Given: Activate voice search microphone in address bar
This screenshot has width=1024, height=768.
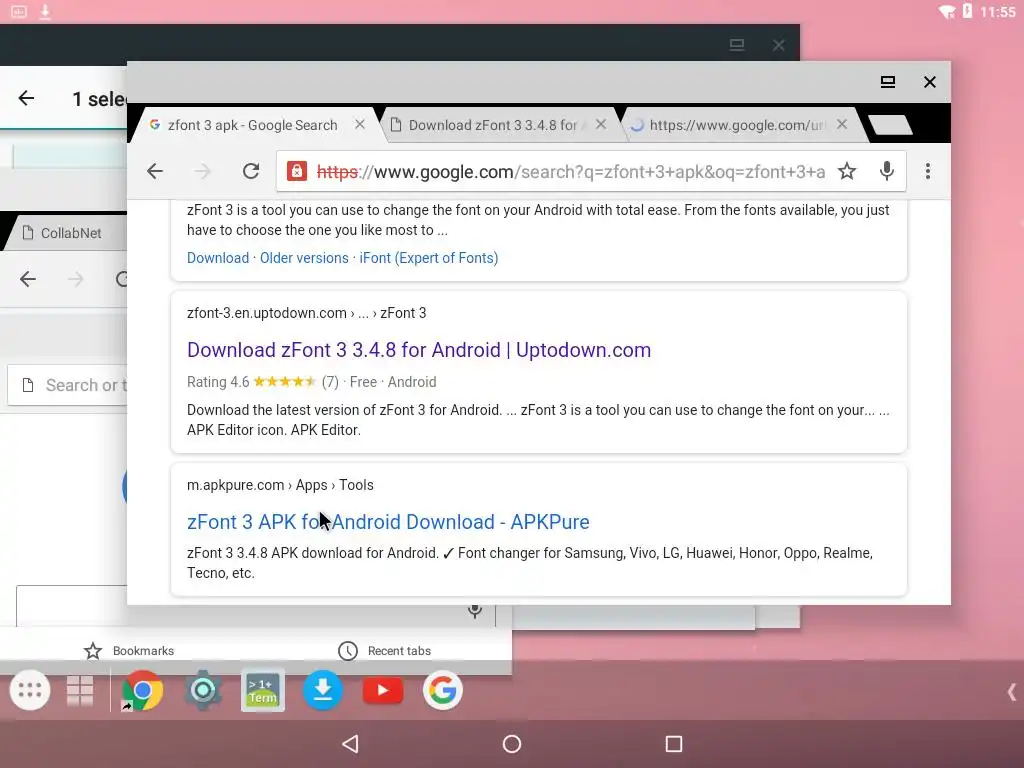Looking at the screenshot, I should 886,171.
